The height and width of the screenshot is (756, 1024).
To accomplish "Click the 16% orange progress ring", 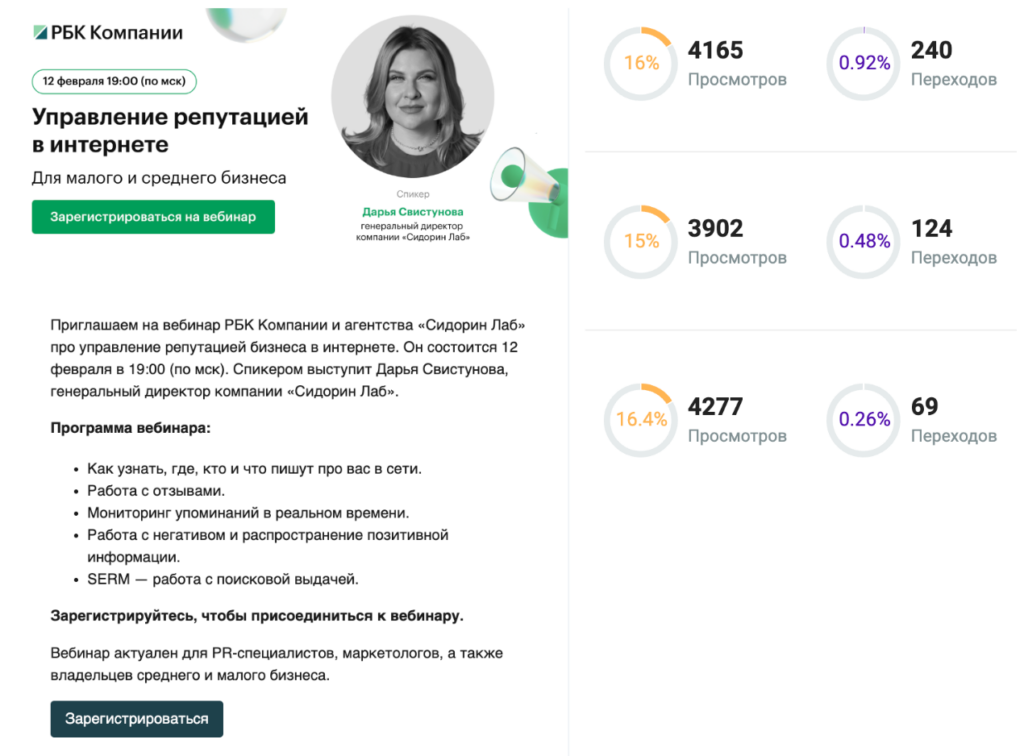I will pyautogui.click(x=641, y=63).
